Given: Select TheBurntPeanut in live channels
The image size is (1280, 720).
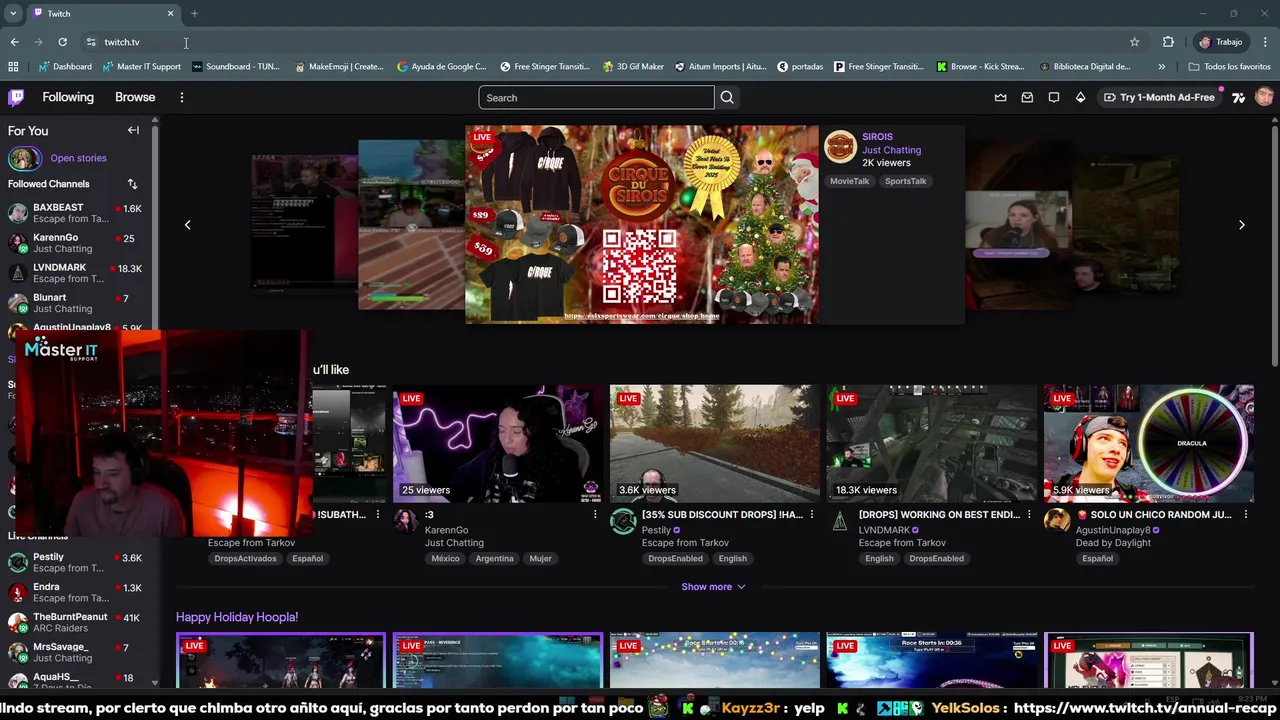Looking at the screenshot, I should click(x=75, y=622).
